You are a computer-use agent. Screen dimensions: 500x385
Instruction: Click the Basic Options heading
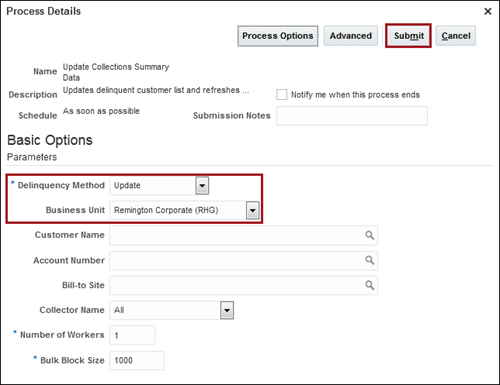click(x=50, y=140)
